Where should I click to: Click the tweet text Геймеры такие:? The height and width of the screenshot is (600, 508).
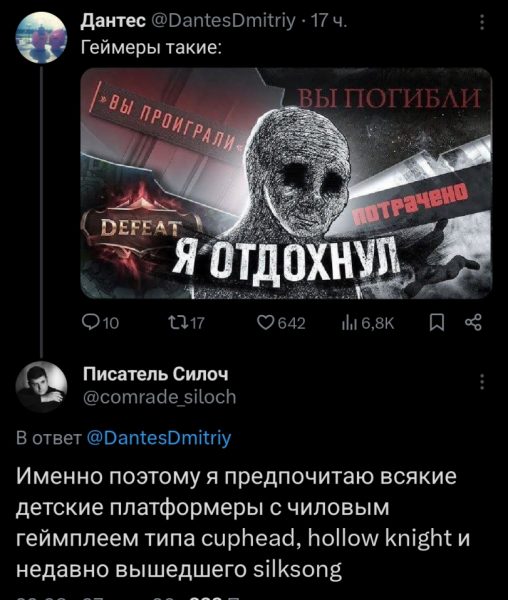(151, 48)
